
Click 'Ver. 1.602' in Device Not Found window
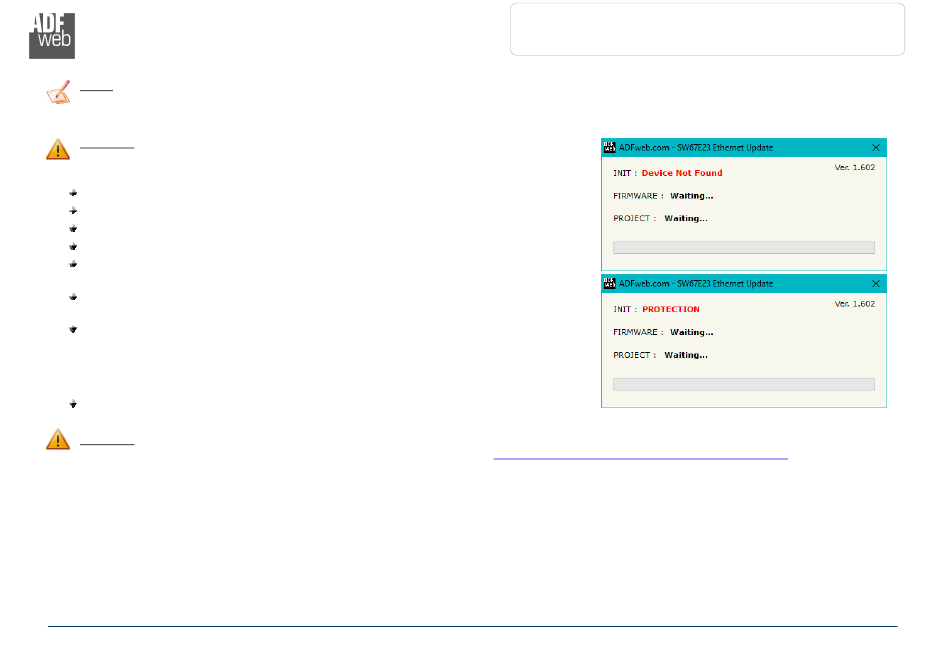click(x=854, y=167)
